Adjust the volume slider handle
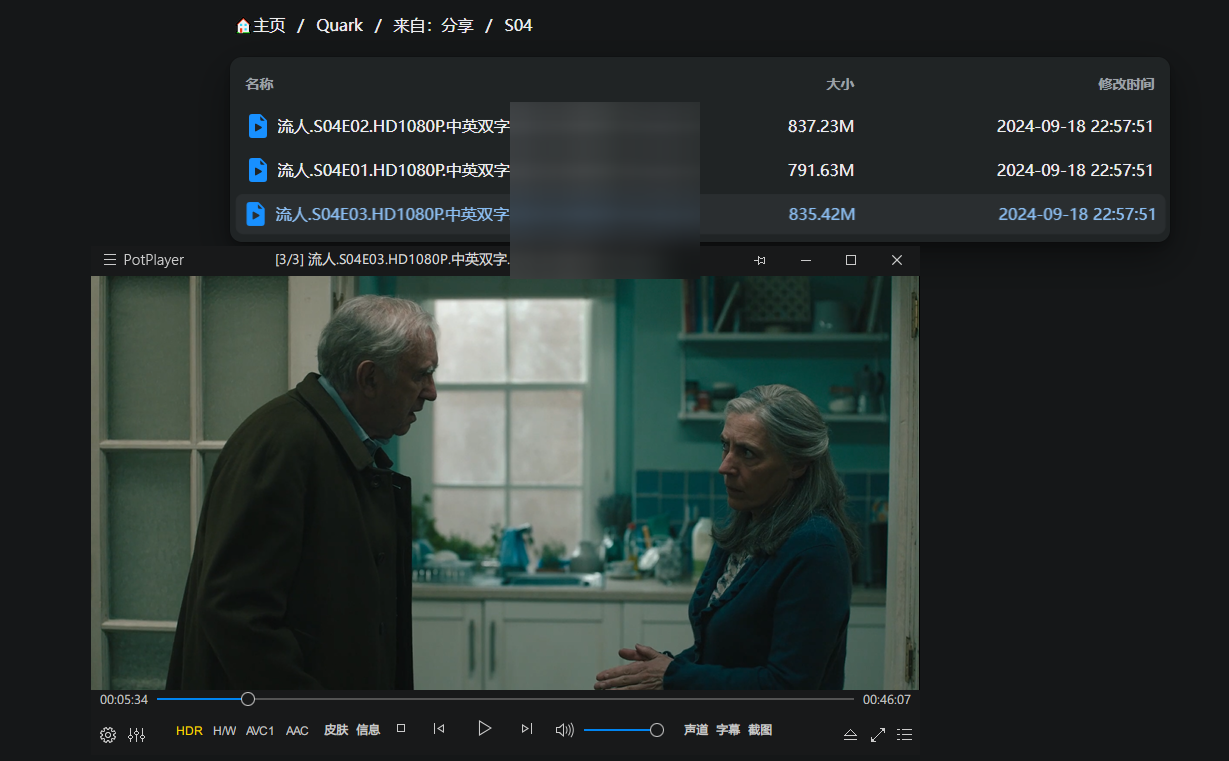1229x761 pixels. [657, 730]
